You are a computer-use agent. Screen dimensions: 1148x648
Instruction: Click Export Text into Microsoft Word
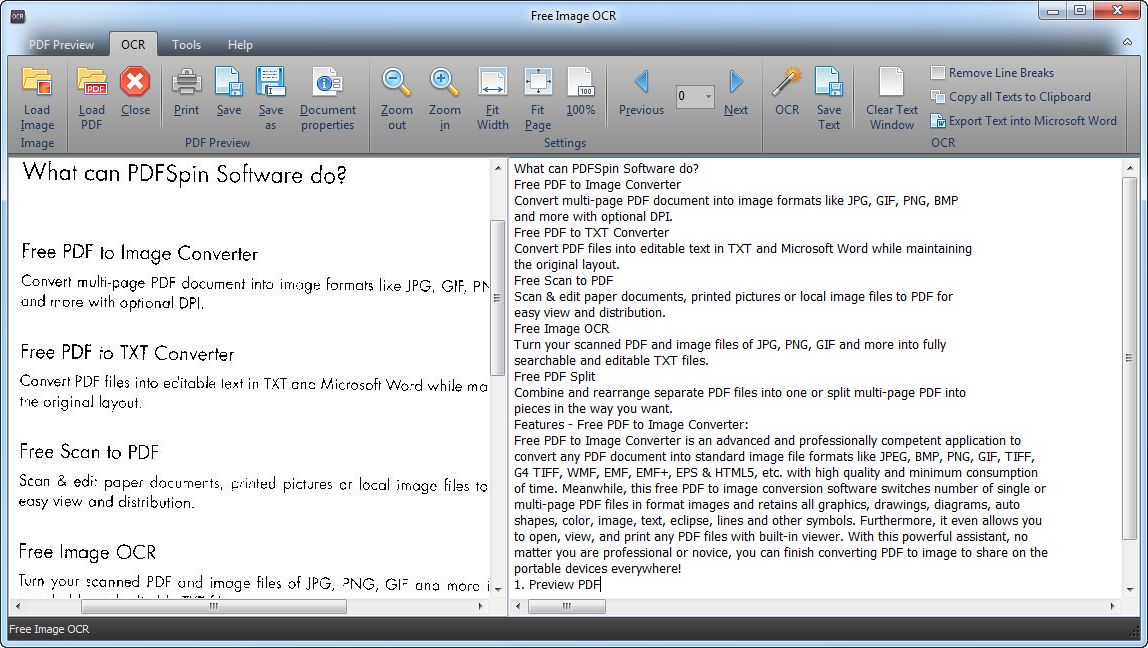tap(1024, 121)
